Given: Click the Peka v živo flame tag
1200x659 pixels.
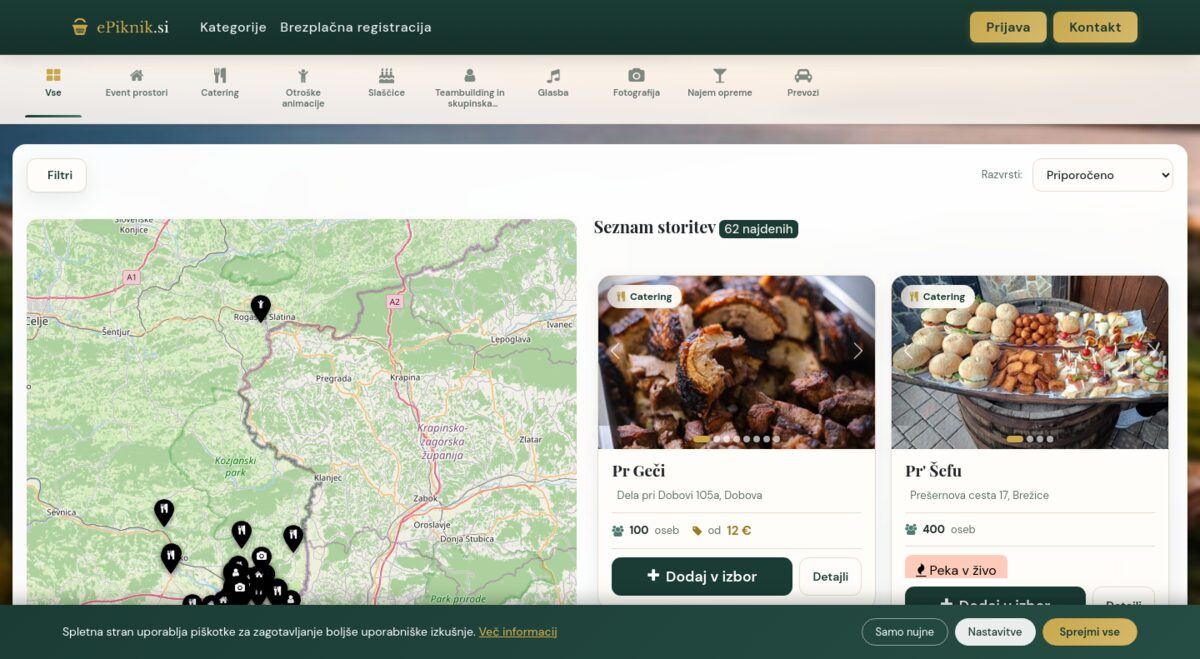Looking at the screenshot, I should click(956, 570).
